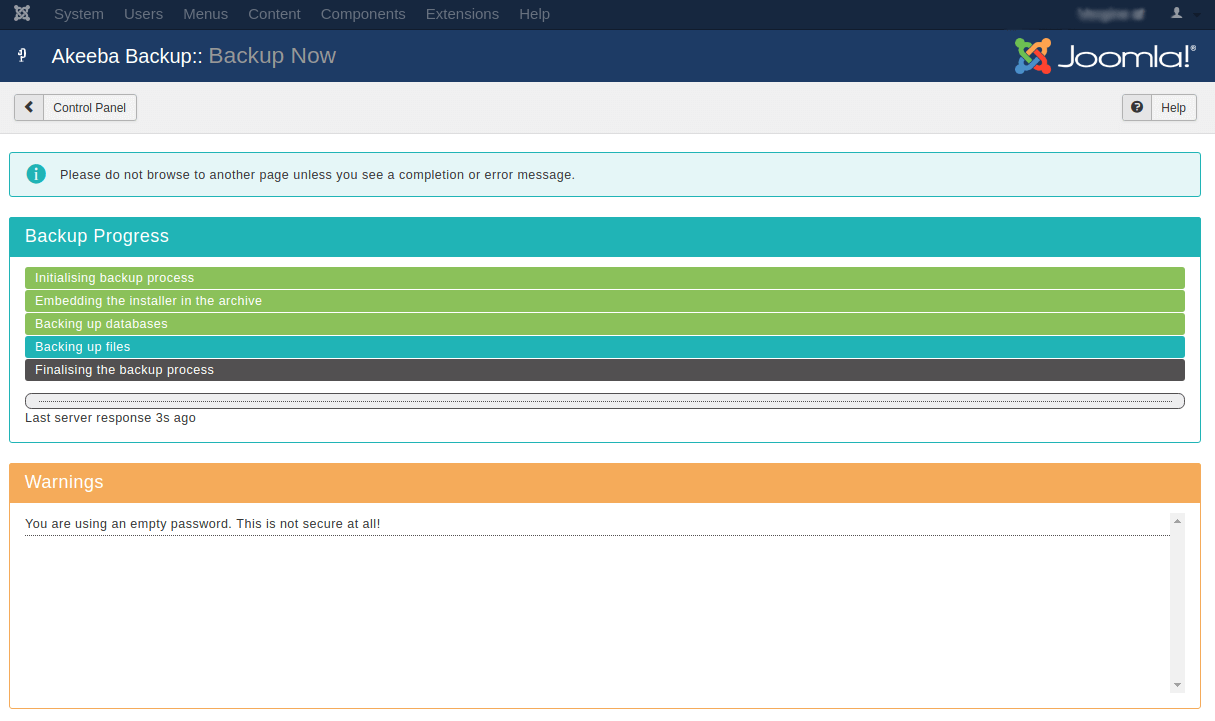This screenshot has width=1215, height=721.
Task: Click the question mark Help icon
Action: coord(1137,107)
